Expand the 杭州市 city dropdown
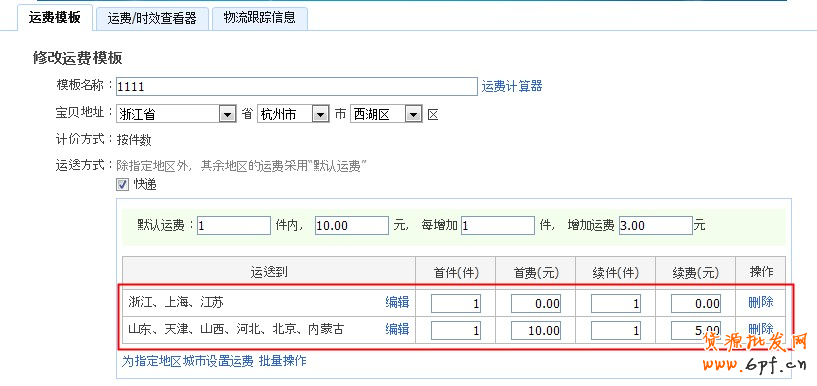The width and height of the screenshot is (817, 386). [293, 114]
